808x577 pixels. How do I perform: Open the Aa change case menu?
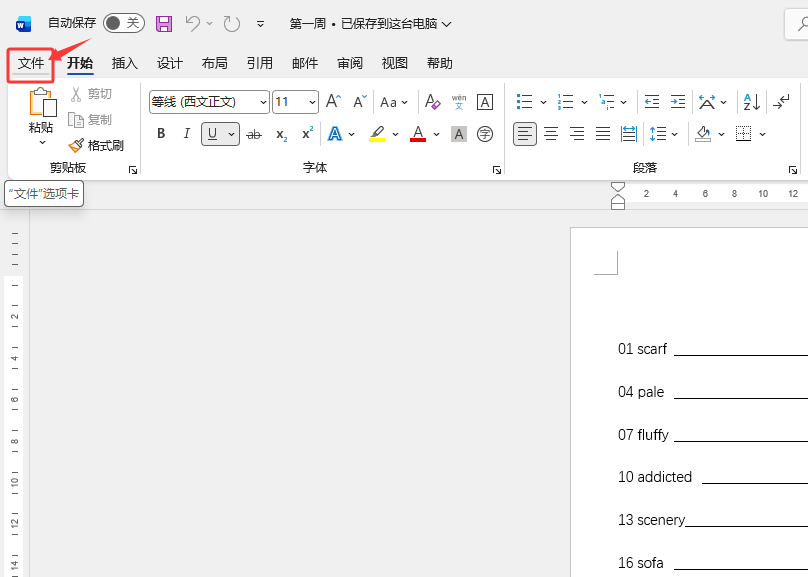(x=394, y=102)
